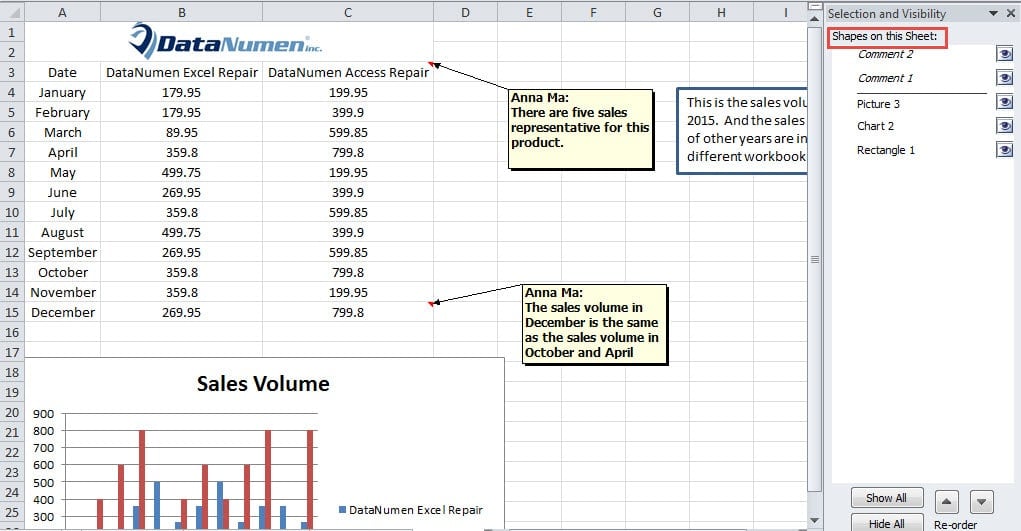Select row 15 header
This screenshot has height=531, width=1021.
[12, 312]
